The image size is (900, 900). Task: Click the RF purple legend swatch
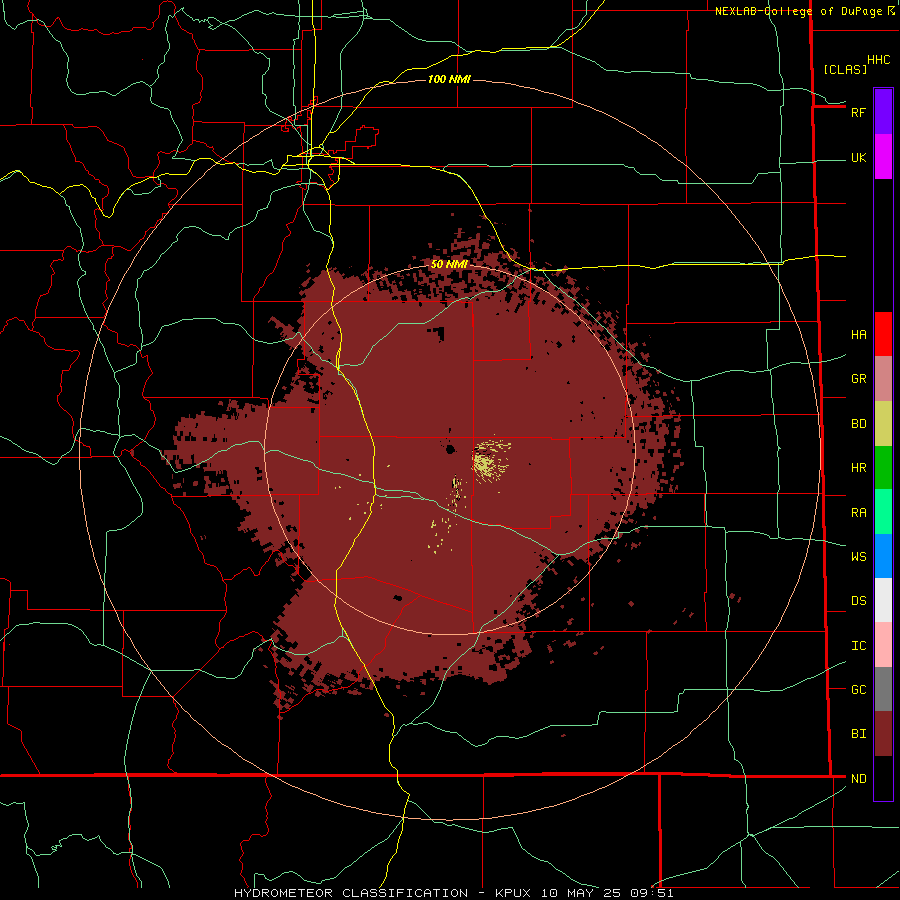883,112
